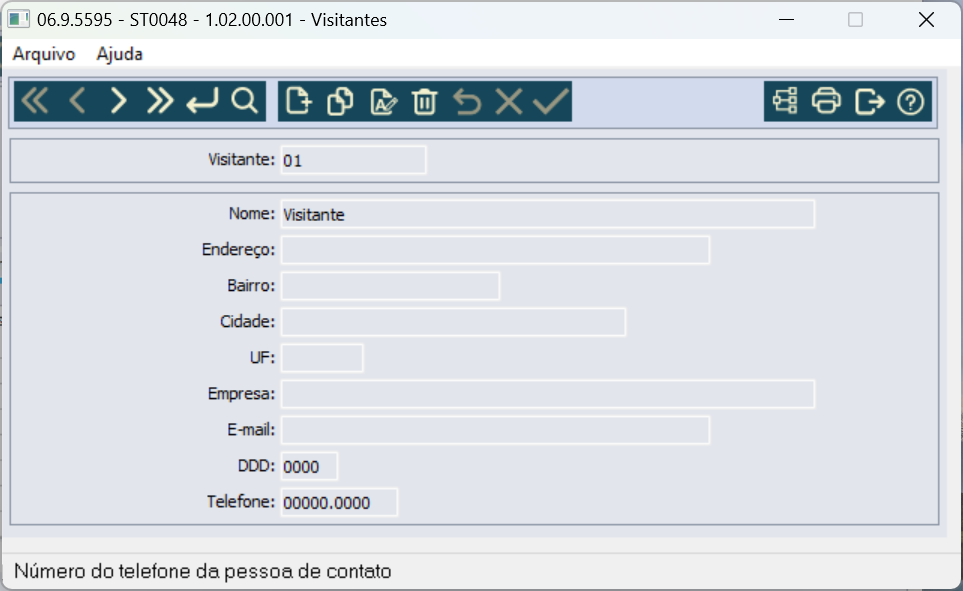The height and width of the screenshot is (591, 963).
Task: Click the Cidade input field
Action: pos(453,322)
